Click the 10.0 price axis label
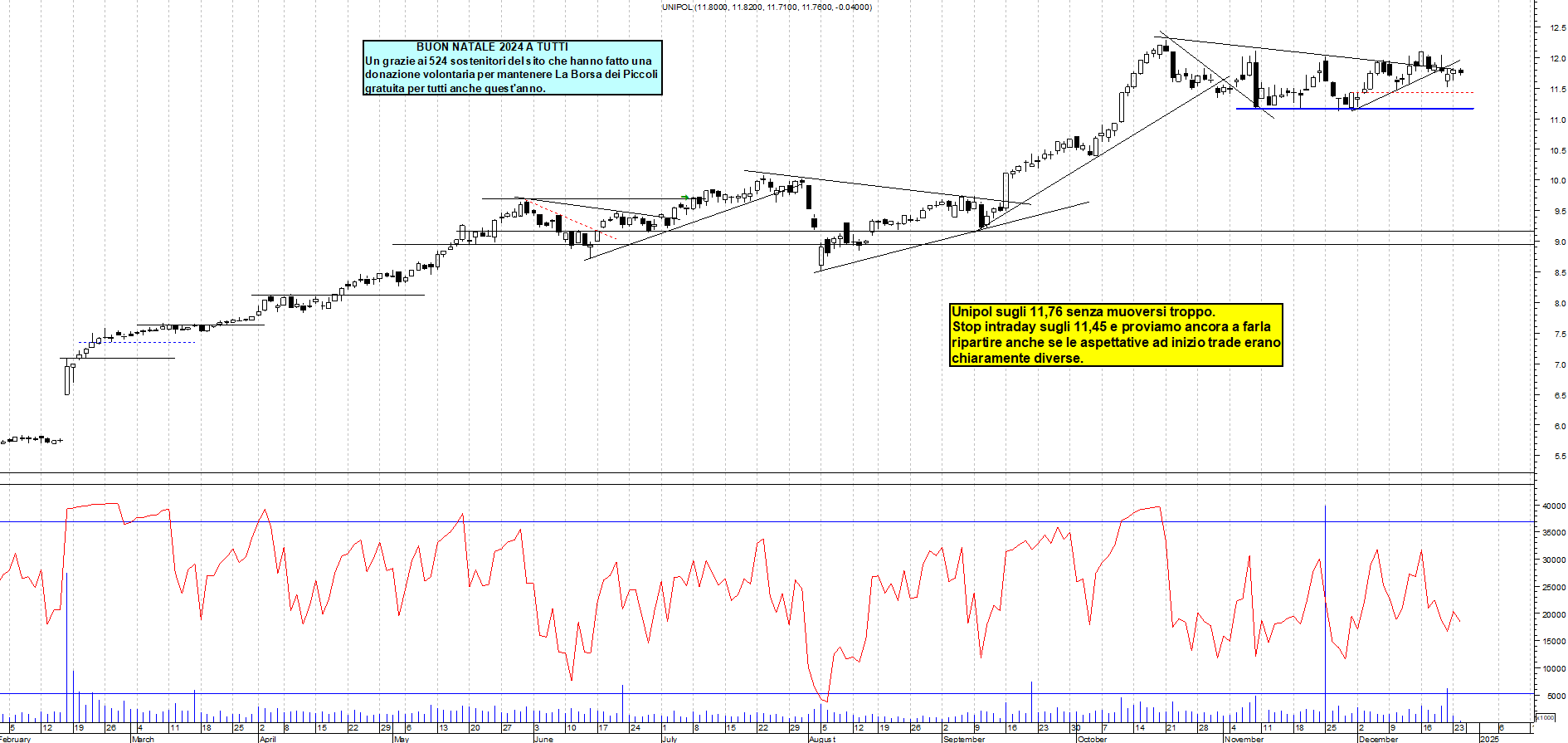 (1557, 181)
